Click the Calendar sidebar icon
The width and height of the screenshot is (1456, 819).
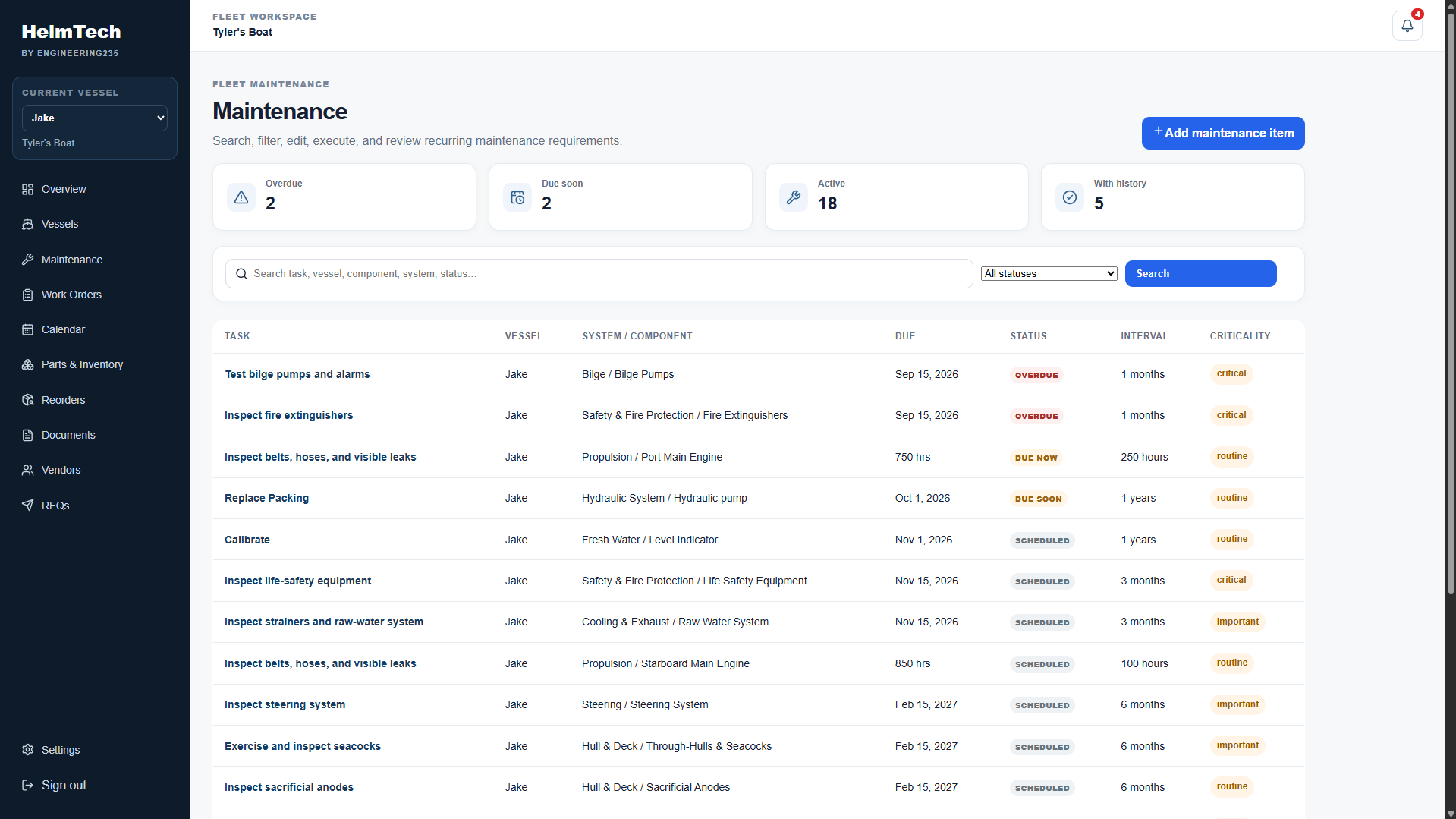click(x=28, y=329)
